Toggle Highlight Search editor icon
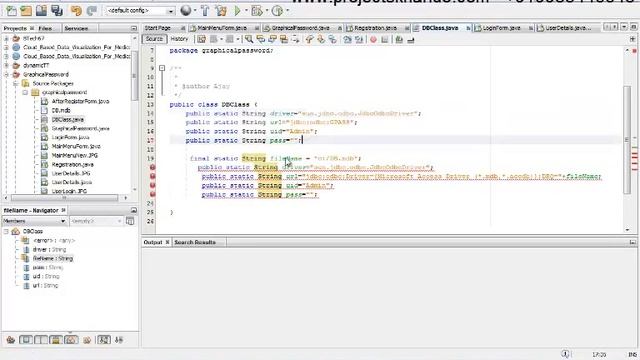The height and width of the screenshot is (360, 640). point(283,40)
